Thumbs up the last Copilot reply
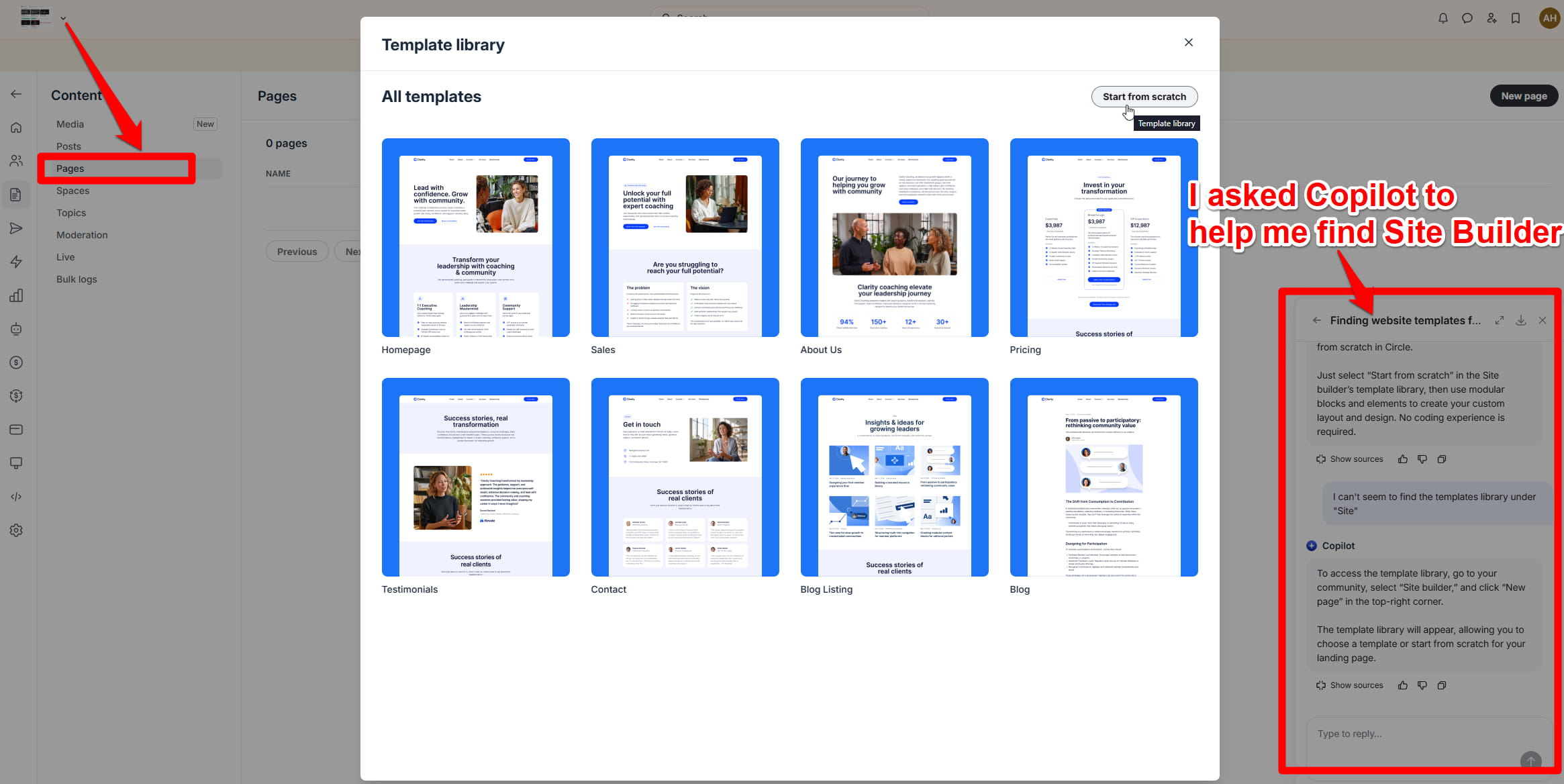 click(x=1403, y=685)
